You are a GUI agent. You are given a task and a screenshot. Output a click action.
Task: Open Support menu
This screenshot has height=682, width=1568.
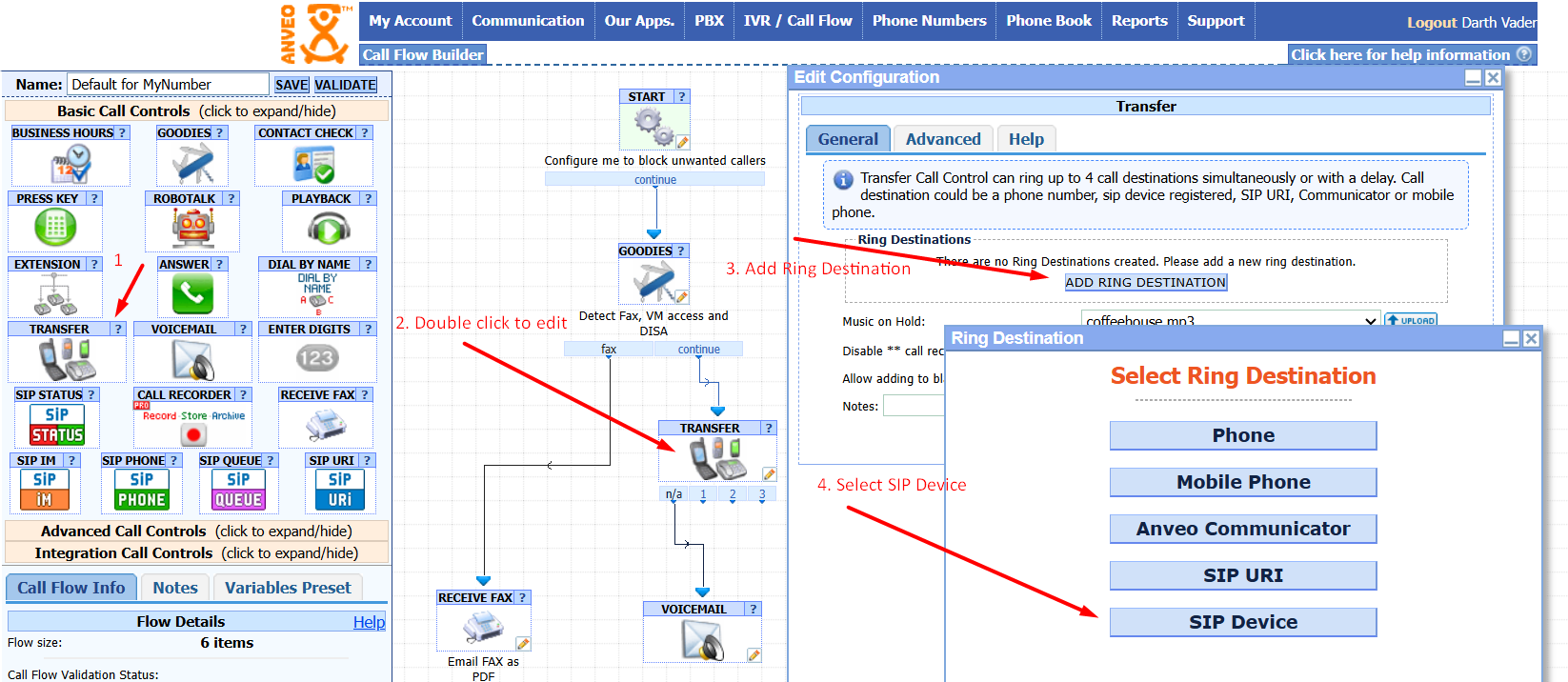click(1216, 21)
